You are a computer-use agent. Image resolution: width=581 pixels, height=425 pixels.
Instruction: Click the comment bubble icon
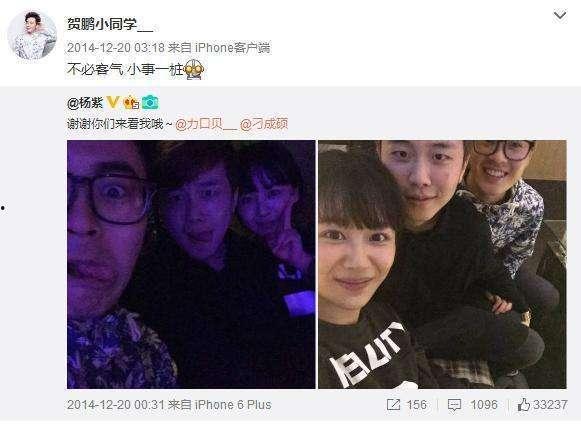pos(454,405)
